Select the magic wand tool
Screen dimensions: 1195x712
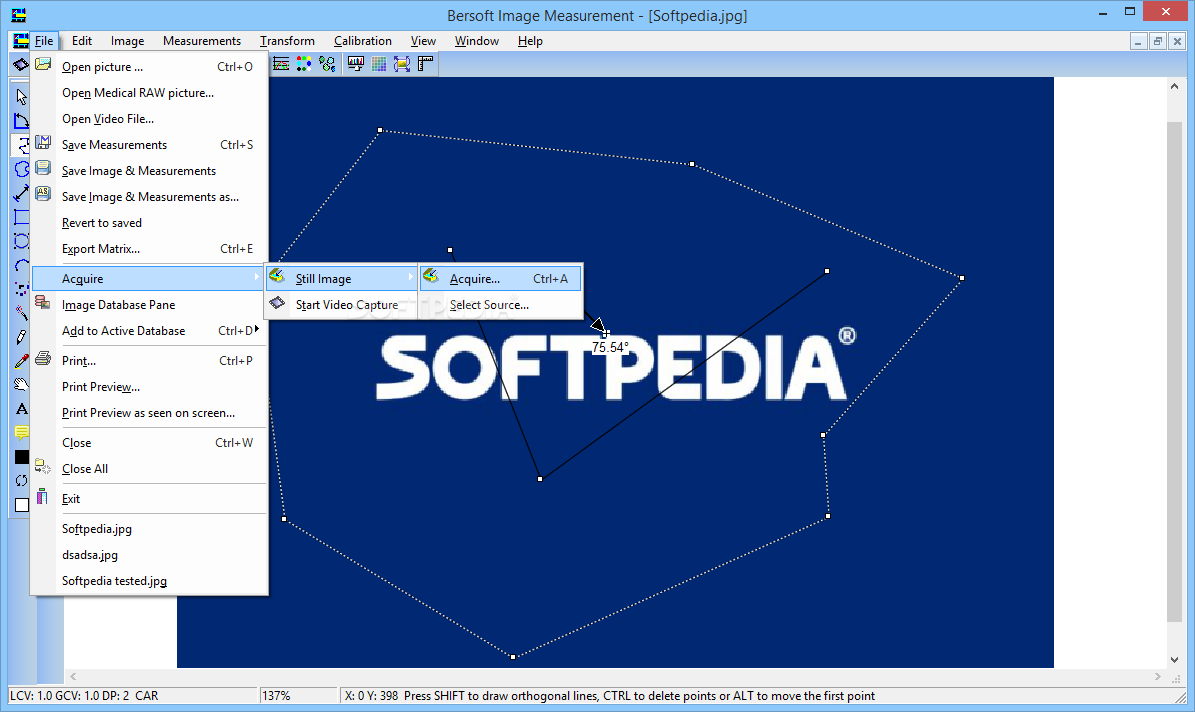(x=21, y=313)
